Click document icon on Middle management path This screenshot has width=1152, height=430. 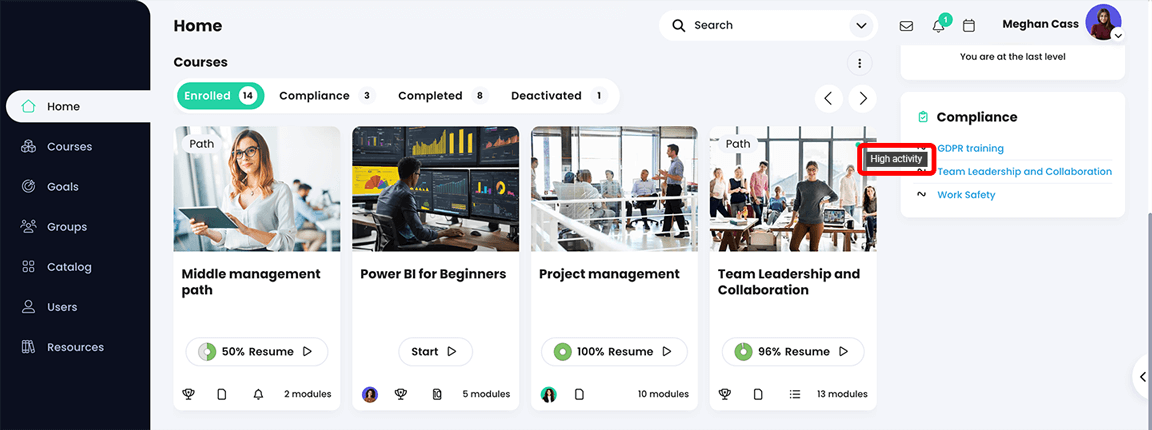pos(222,395)
